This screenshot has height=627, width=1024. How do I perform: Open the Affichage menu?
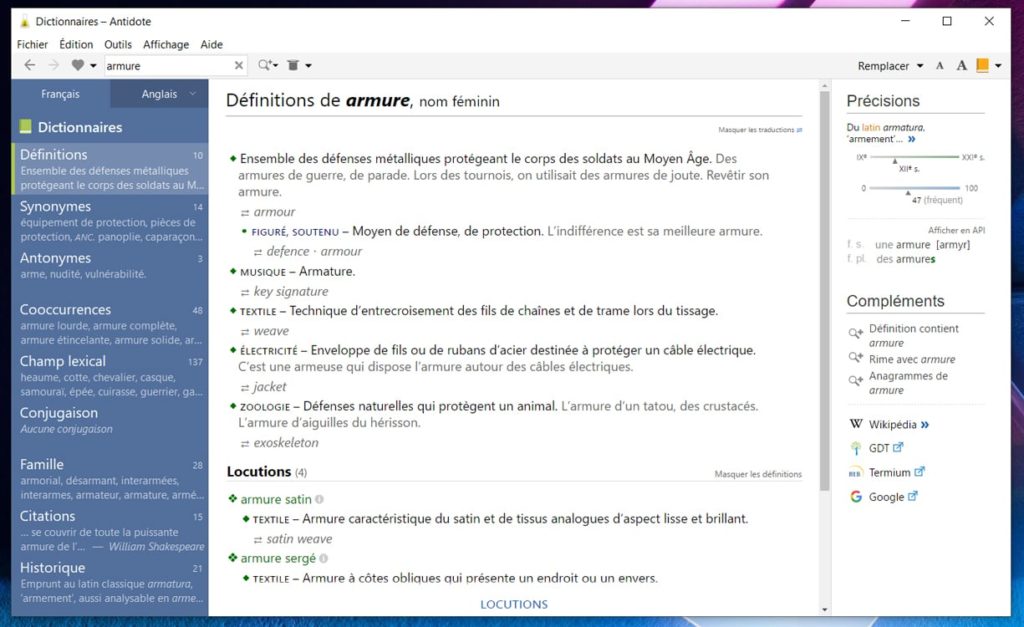(x=166, y=44)
